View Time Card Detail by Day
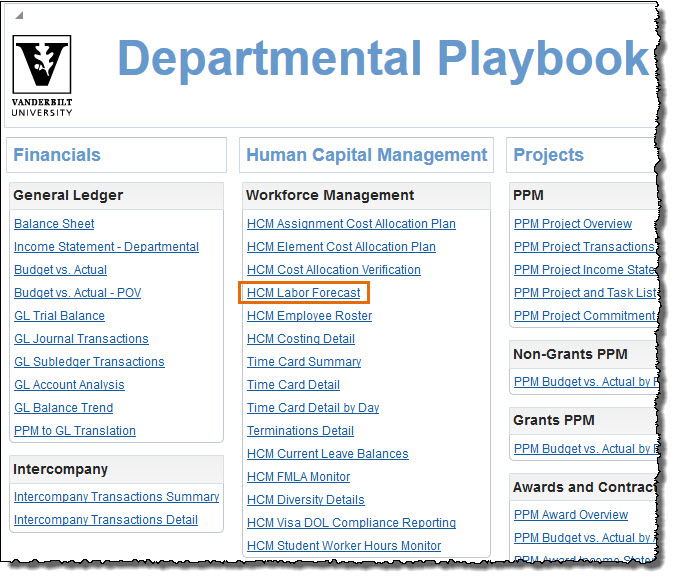 pos(313,408)
